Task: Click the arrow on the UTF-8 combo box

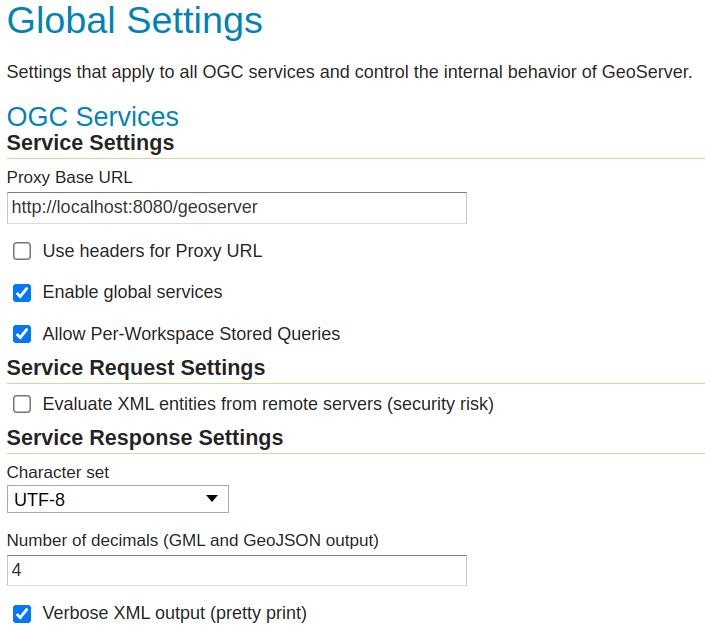Action: [x=211, y=499]
